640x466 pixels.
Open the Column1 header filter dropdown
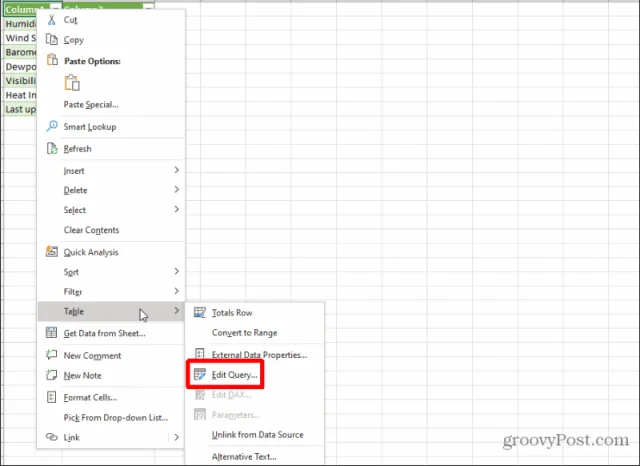pyautogui.click(x=55, y=8)
